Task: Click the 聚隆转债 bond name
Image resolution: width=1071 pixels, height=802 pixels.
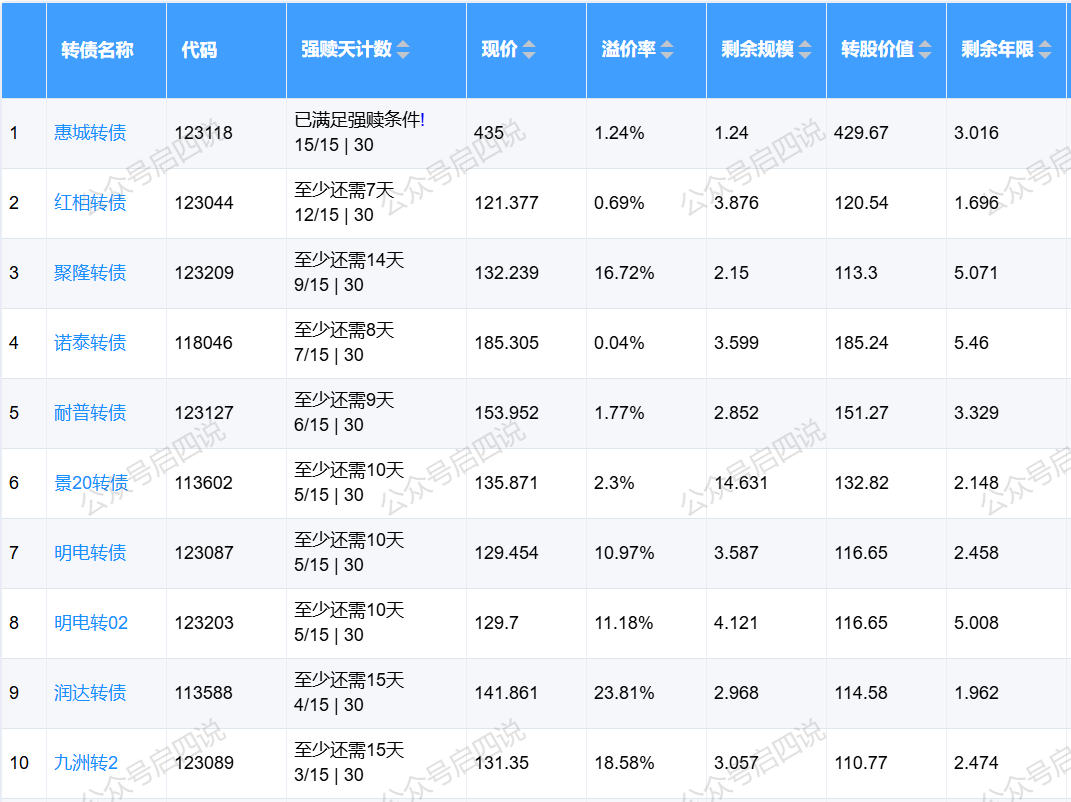Action: 90,273
